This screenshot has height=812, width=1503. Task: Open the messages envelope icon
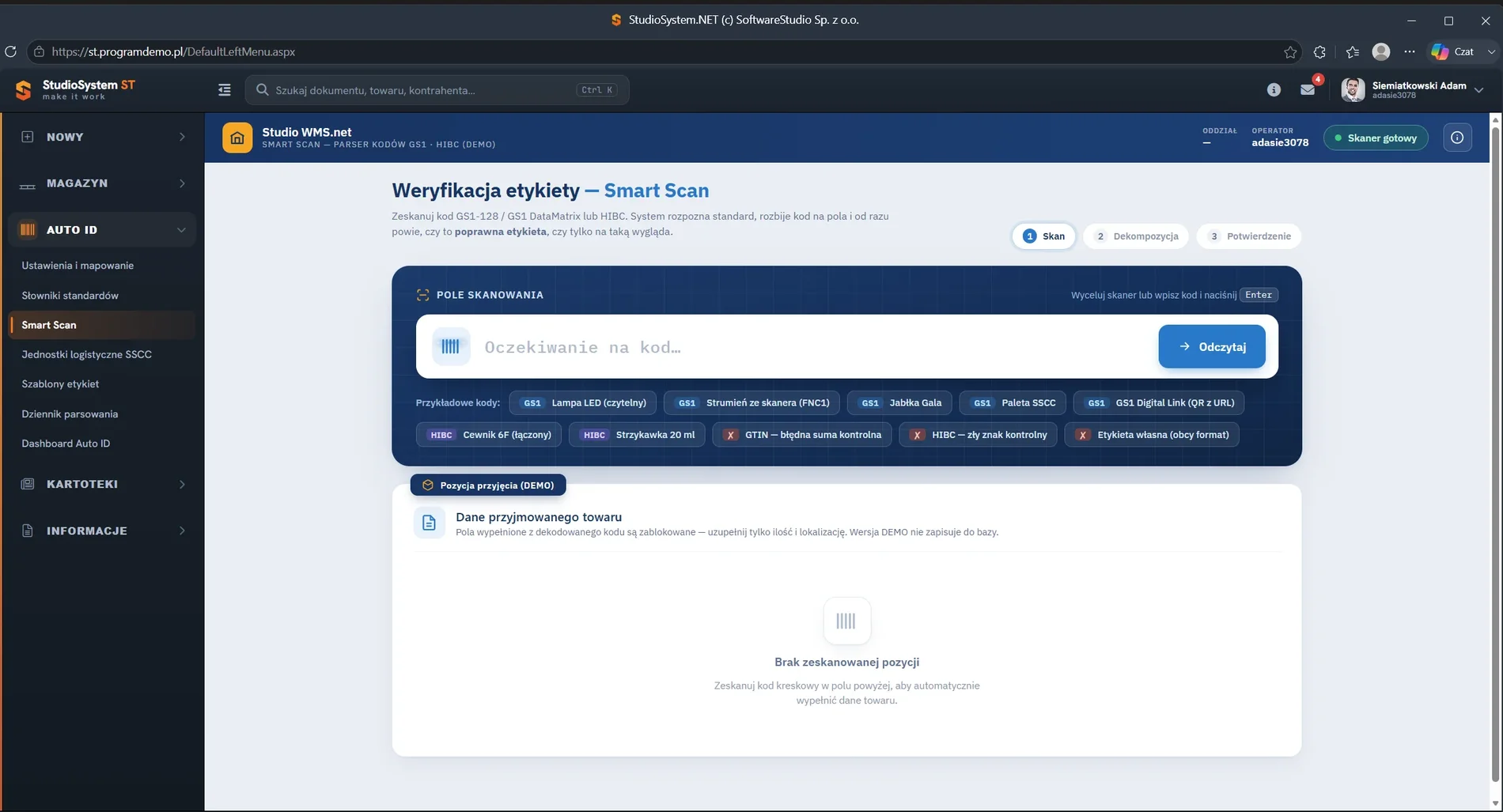tap(1308, 90)
